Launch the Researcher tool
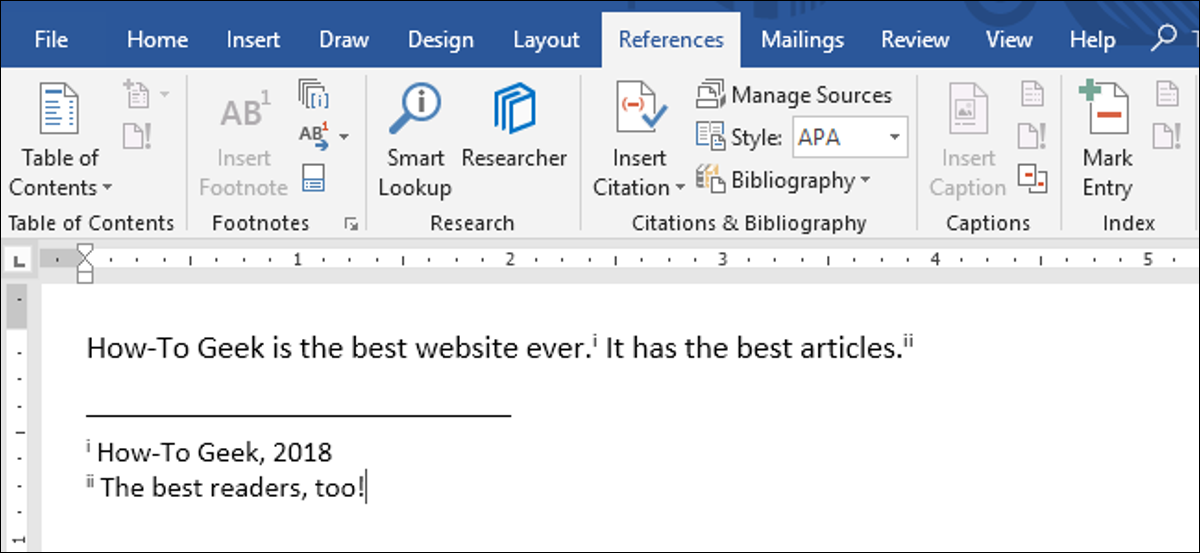The width and height of the screenshot is (1200, 553). click(514, 127)
